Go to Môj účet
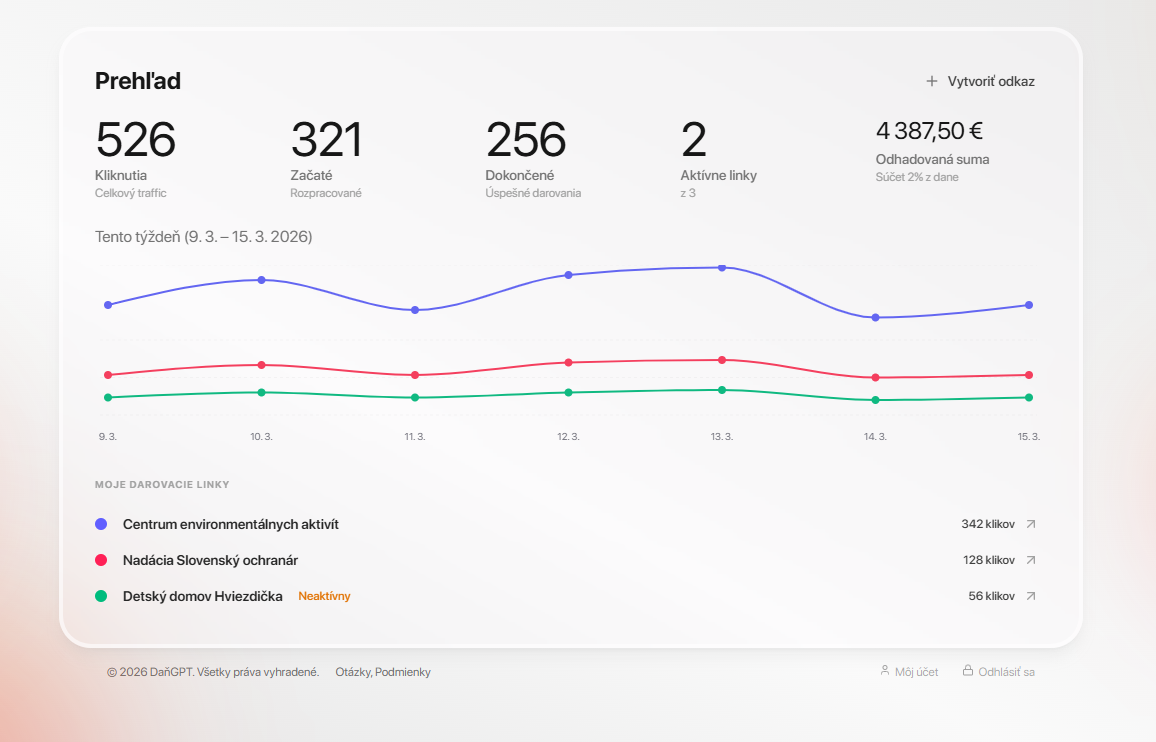 pyautogui.click(x=916, y=672)
